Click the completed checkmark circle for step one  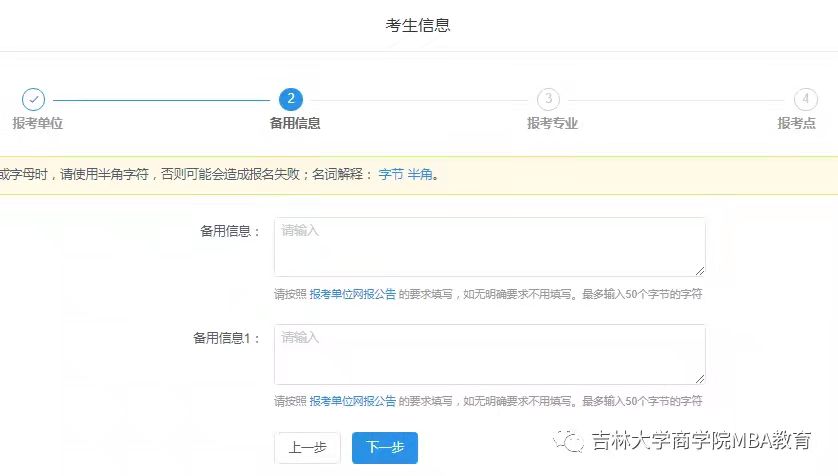point(33,99)
